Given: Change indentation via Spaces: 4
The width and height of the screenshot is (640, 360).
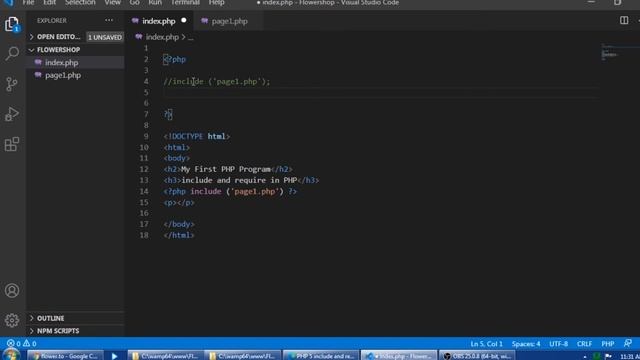Looking at the screenshot, I should point(526,344).
